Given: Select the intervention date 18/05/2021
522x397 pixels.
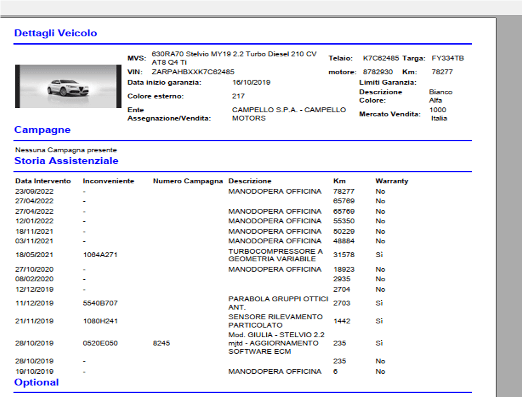Looking at the screenshot, I should [x=34, y=255].
